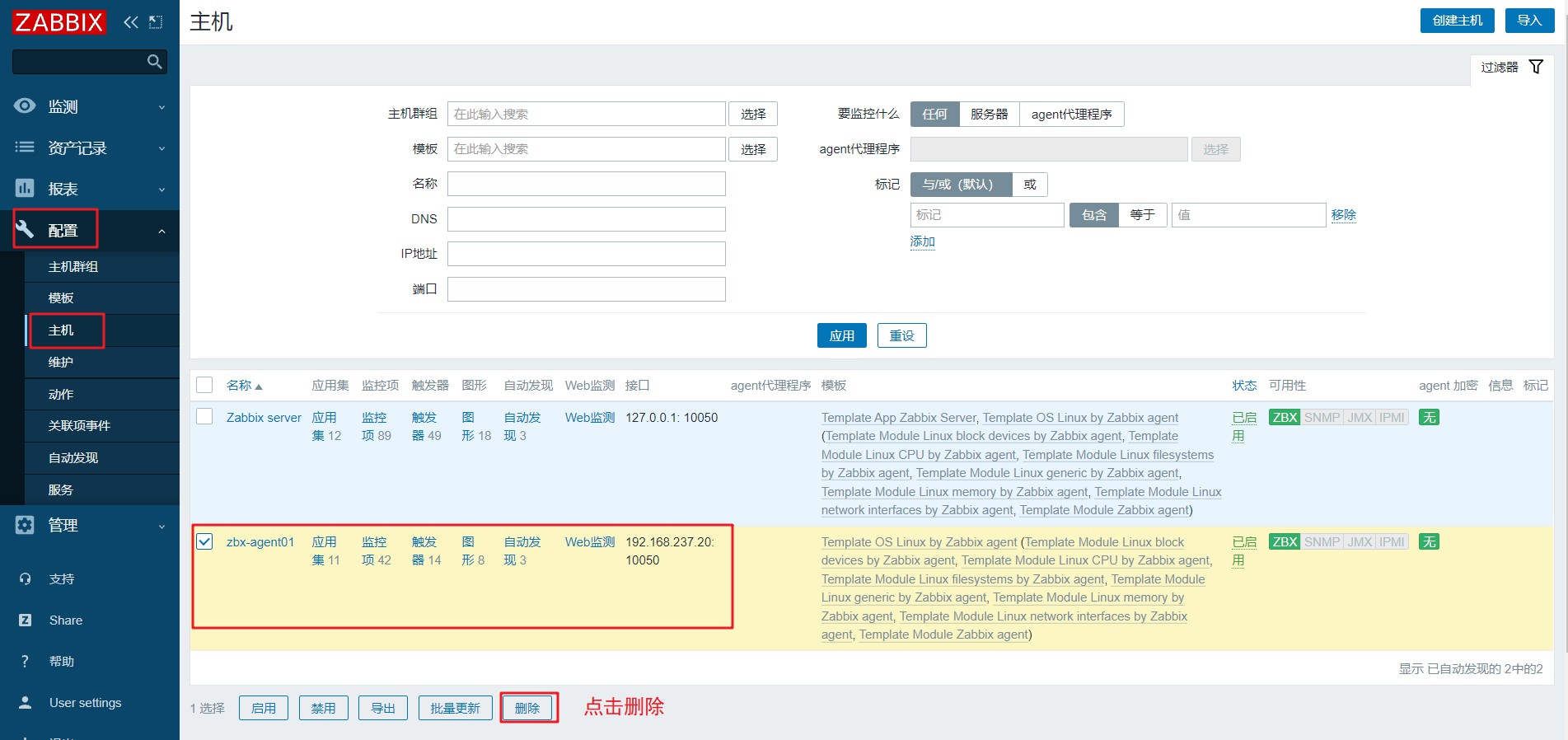Open 关联项事件 submenu item

(102, 426)
